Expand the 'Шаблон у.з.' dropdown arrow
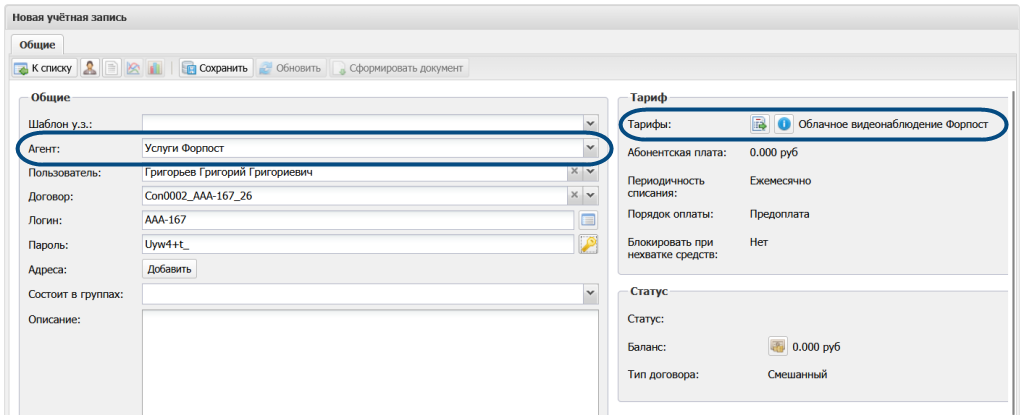Screen dimensions: 1024x415 point(590,124)
